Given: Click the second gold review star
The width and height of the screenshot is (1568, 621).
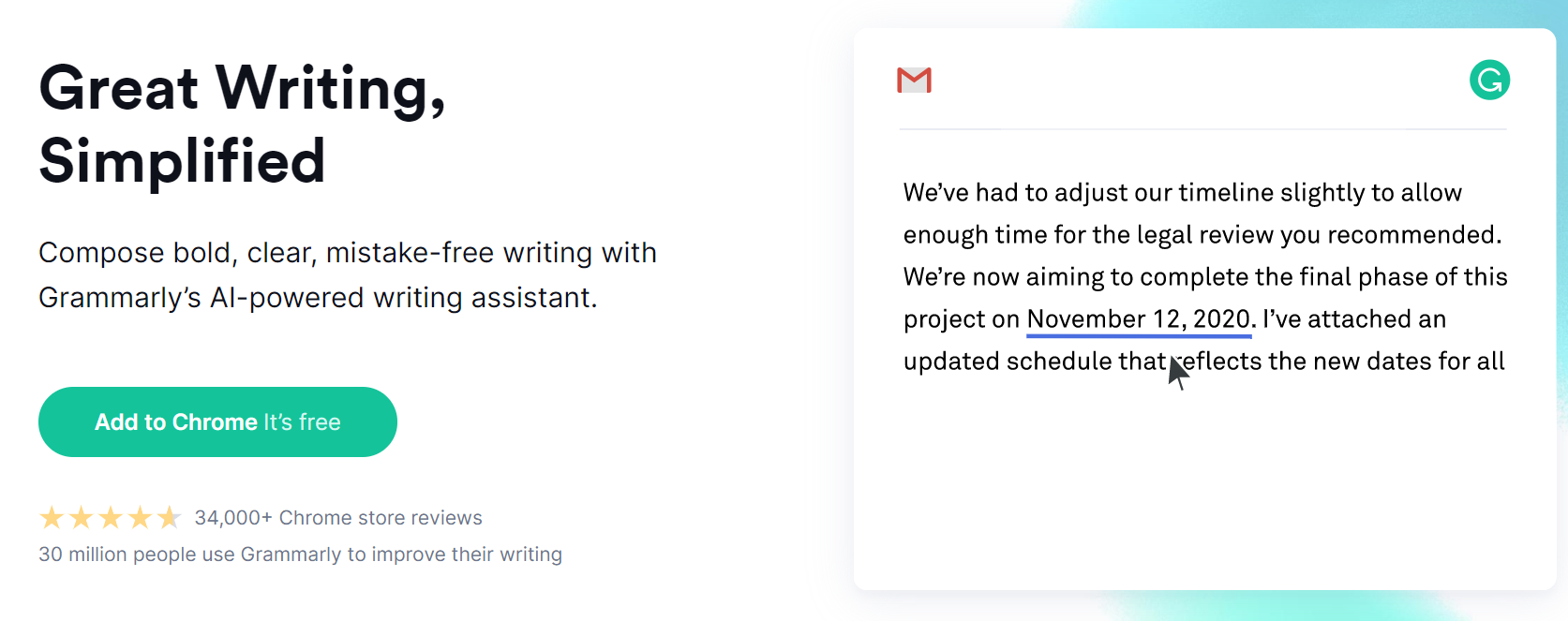Looking at the screenshot, I should click(x=82, y=517).
